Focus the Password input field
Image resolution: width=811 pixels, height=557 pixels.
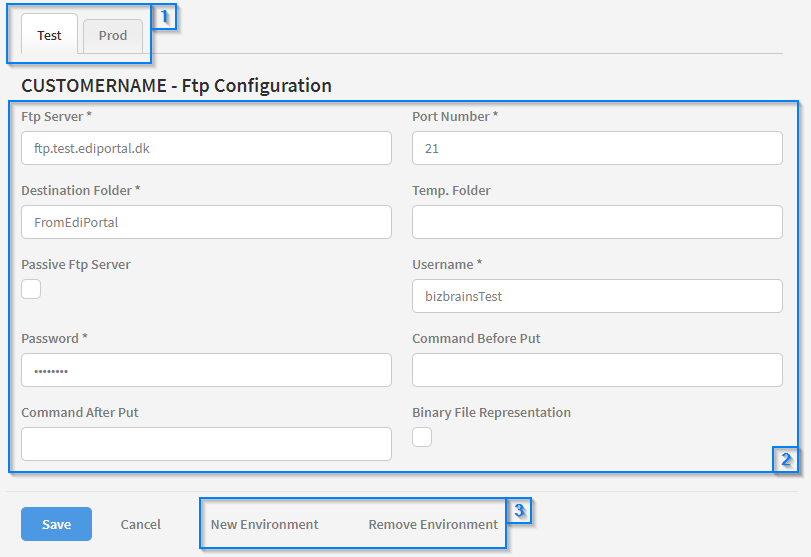point(206,370)
